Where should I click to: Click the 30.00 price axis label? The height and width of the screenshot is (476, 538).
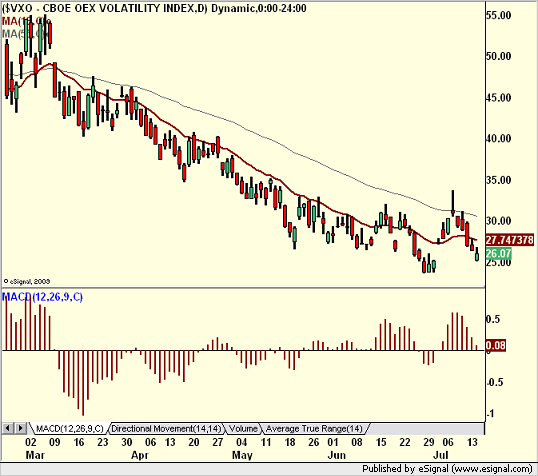coord(499,221)
